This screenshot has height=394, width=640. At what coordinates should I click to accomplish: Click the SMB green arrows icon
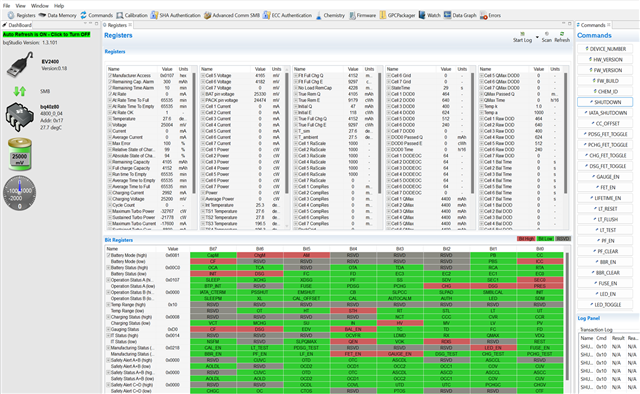pyautogui.click(x=20, y=91)
